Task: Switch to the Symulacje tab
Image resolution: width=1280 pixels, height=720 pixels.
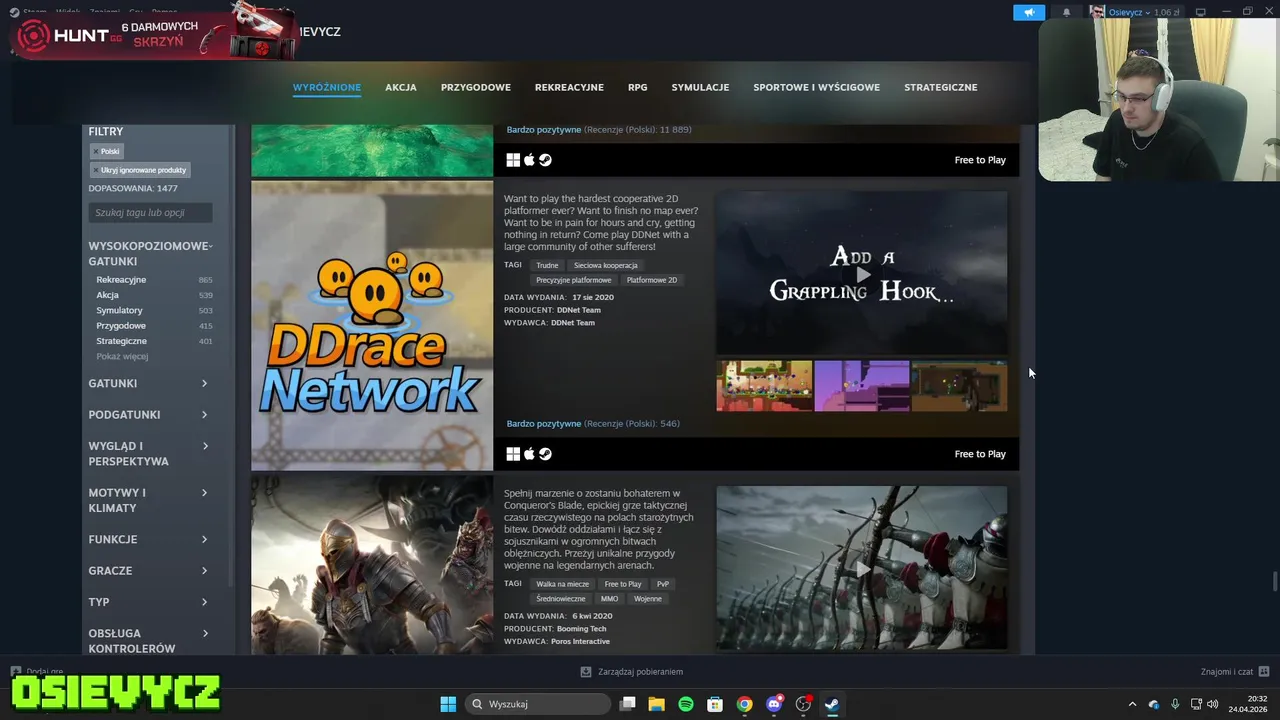Action: pyautogui.click(x=700, y=87)
